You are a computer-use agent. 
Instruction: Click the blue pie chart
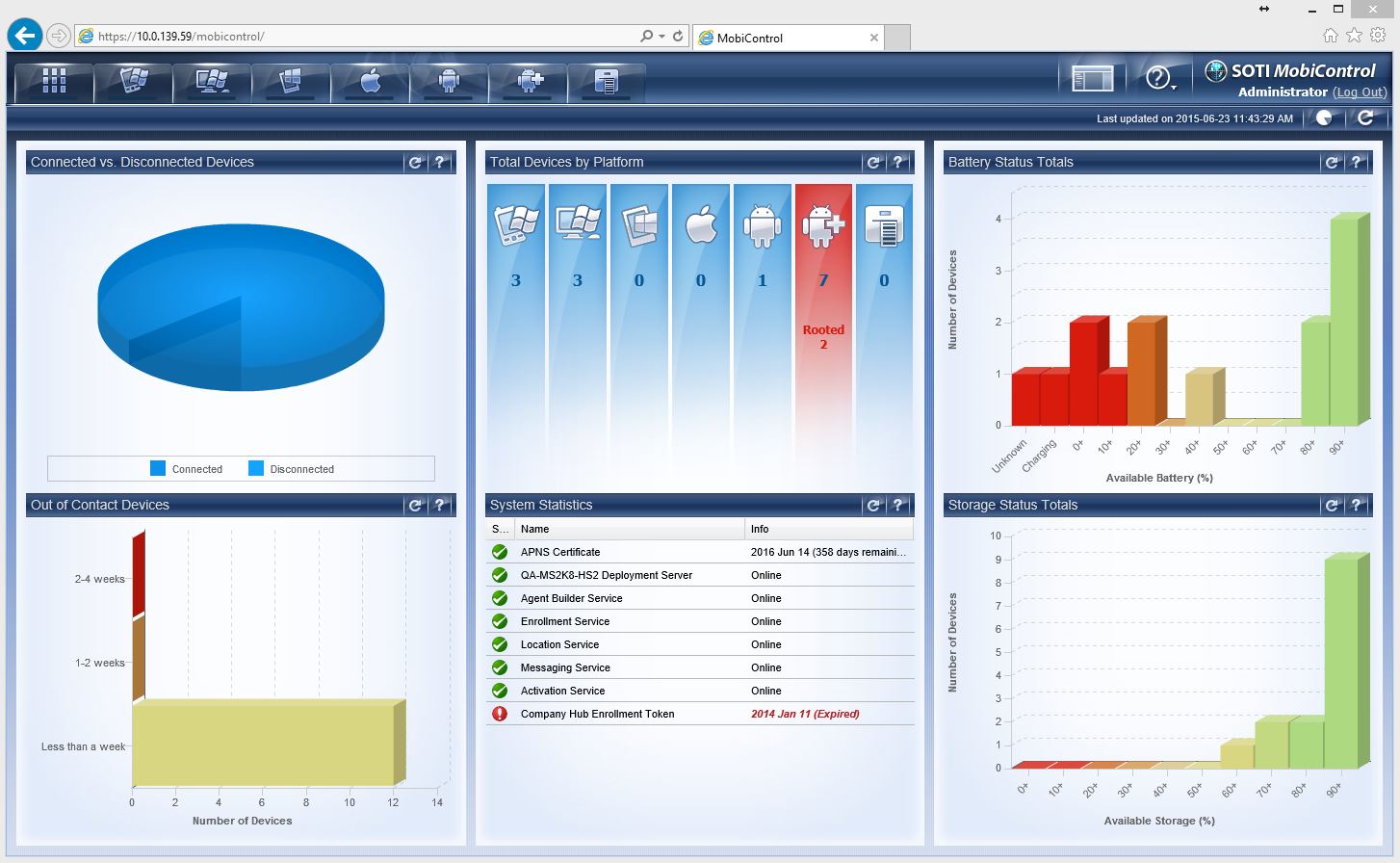click(241, 306)
